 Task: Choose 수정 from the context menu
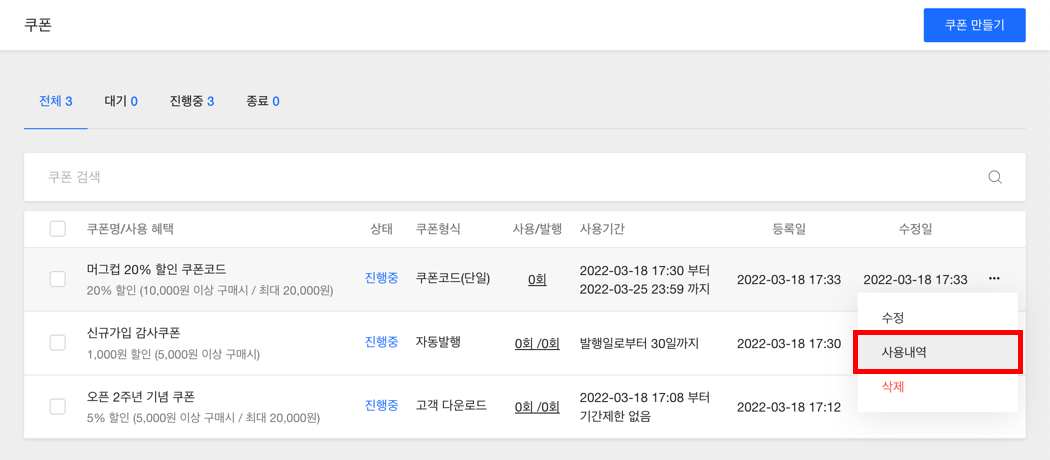click(893, 317)
